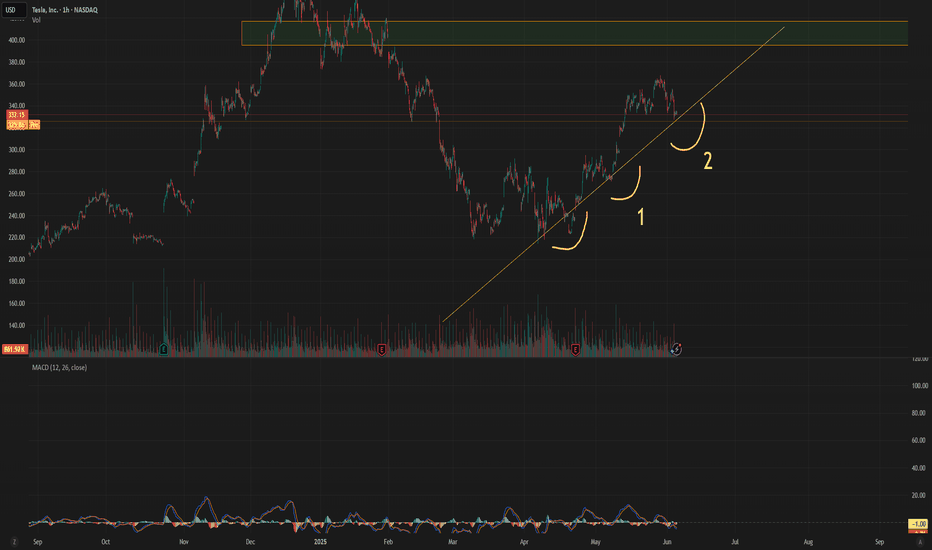This screenshot has height=550, width=932.
Task: Click the Pre tag beside the price label
Action: pyautogui.click(x=34, y=125)
